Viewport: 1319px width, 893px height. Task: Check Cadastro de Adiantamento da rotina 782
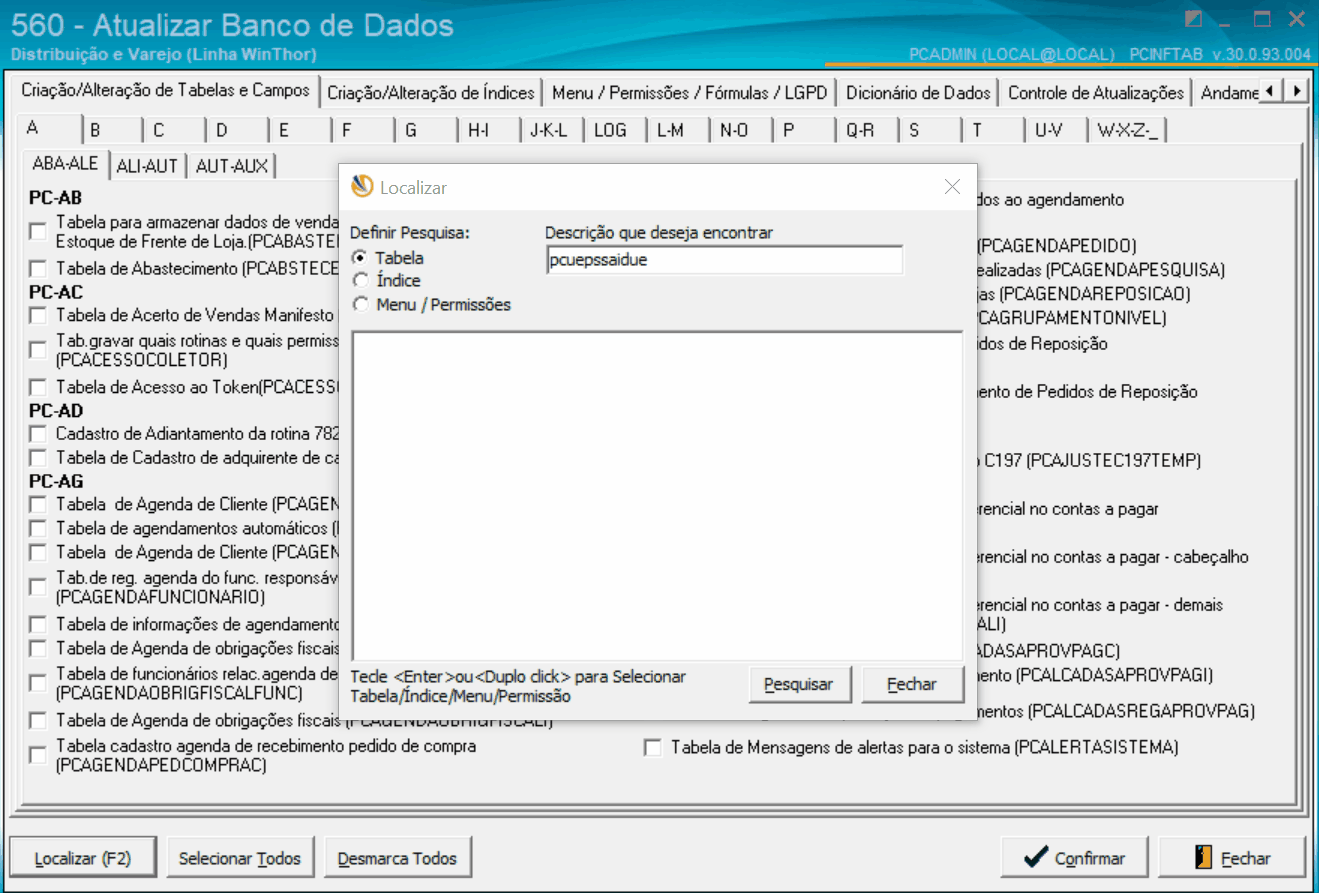(x=38, y=434)
